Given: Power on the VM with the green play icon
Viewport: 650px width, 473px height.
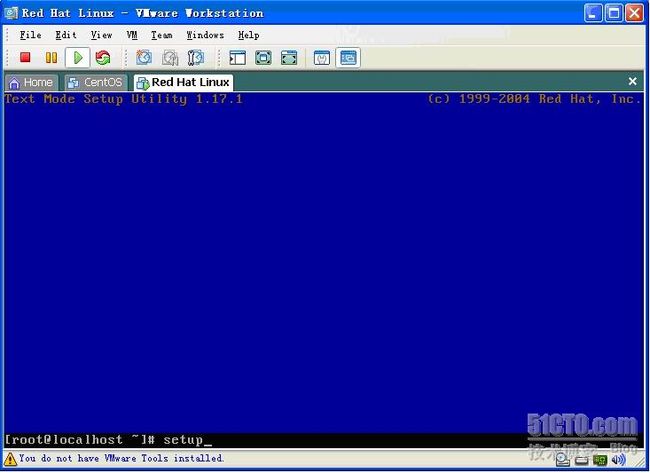Looking at the screenshot, I should (78, 58).
